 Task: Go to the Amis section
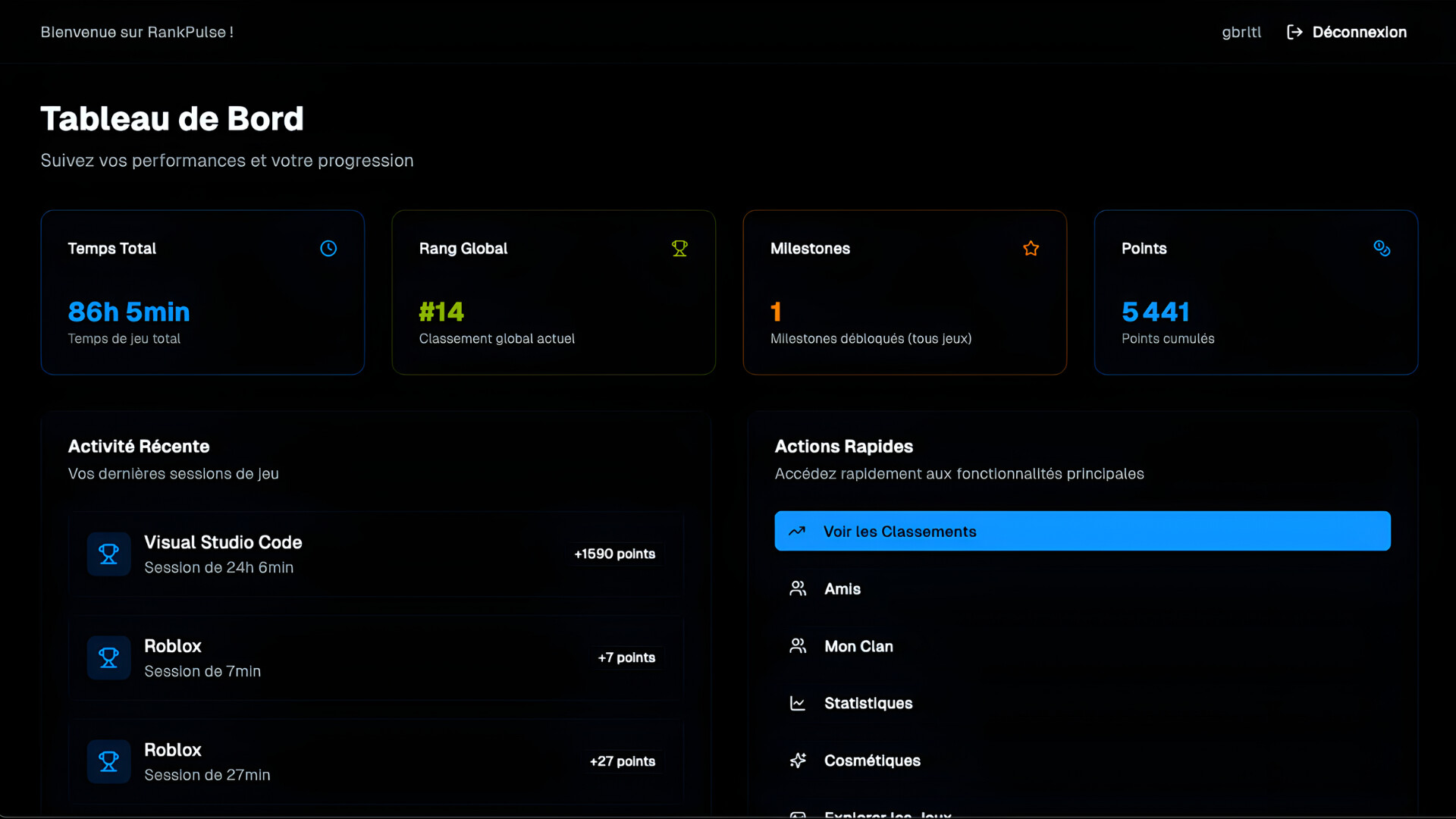(x=842, y=589)
